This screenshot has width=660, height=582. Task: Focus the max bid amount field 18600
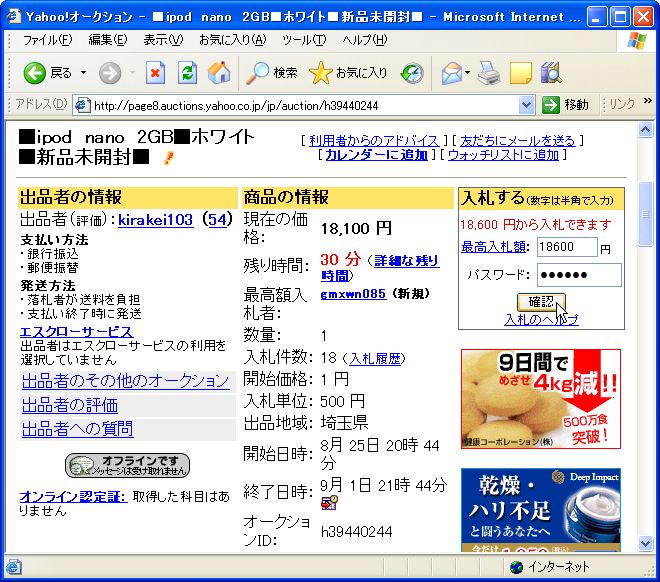tap(567, 247)
